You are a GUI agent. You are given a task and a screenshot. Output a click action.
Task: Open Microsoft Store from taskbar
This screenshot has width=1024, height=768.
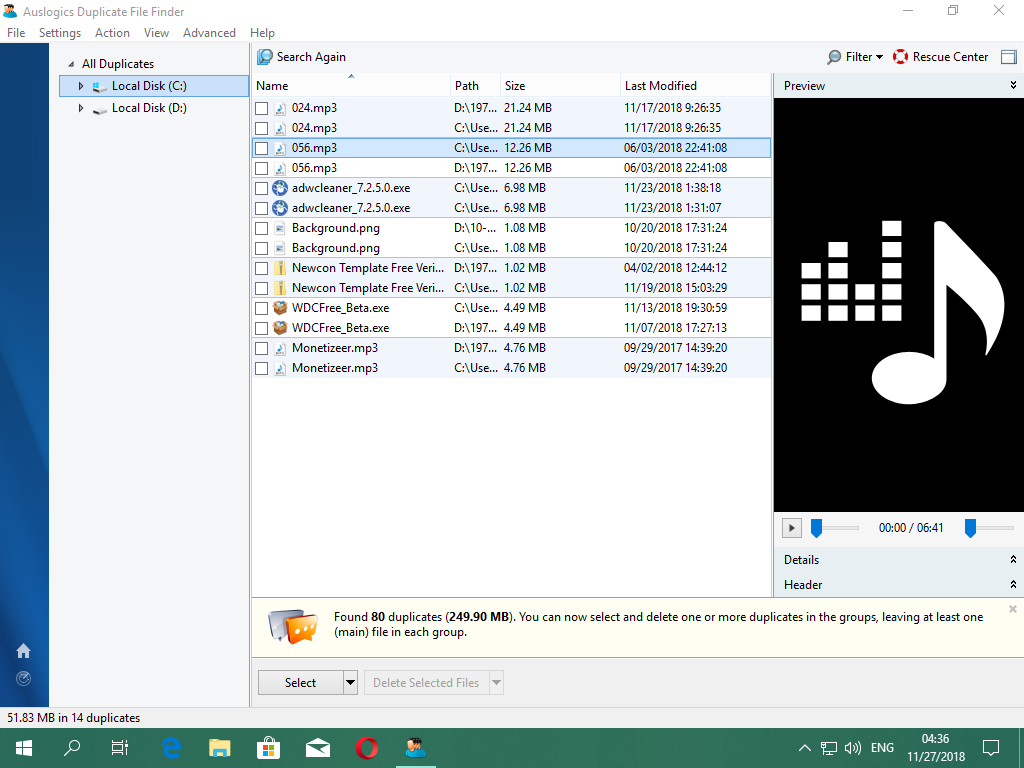click(x=268, y=748)
